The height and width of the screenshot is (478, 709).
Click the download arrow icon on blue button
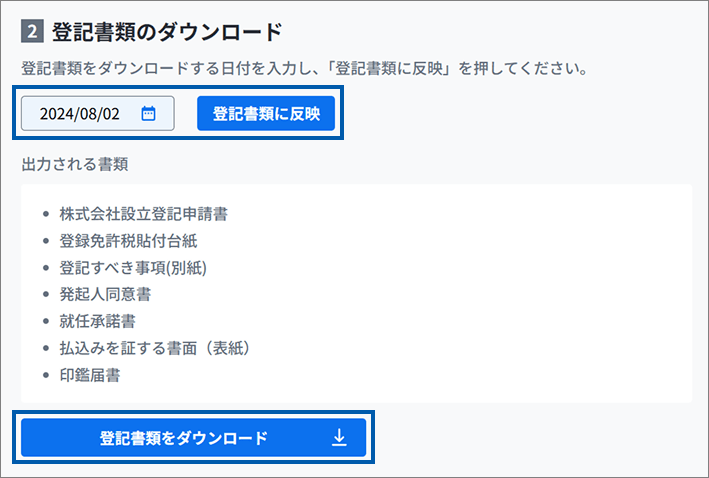[x=339, y=438]
